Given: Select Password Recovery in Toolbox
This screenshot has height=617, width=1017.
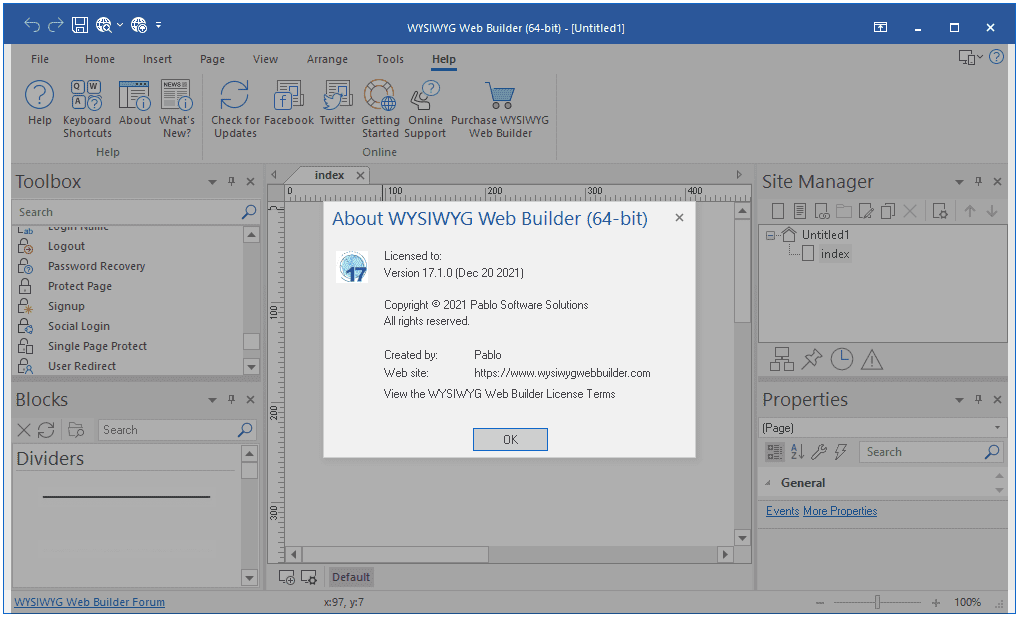Looking at the screenshot, I should pos(96,266).
